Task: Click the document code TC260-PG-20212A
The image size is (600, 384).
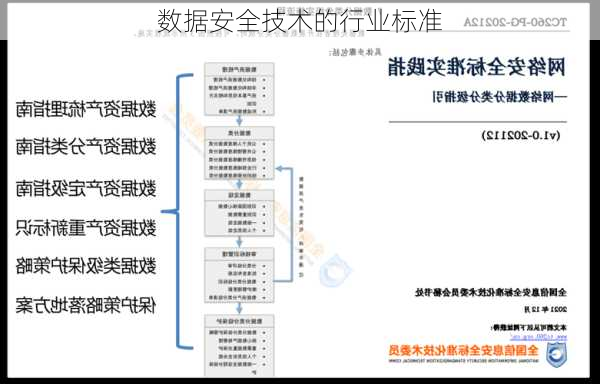Action: point(515,22)
